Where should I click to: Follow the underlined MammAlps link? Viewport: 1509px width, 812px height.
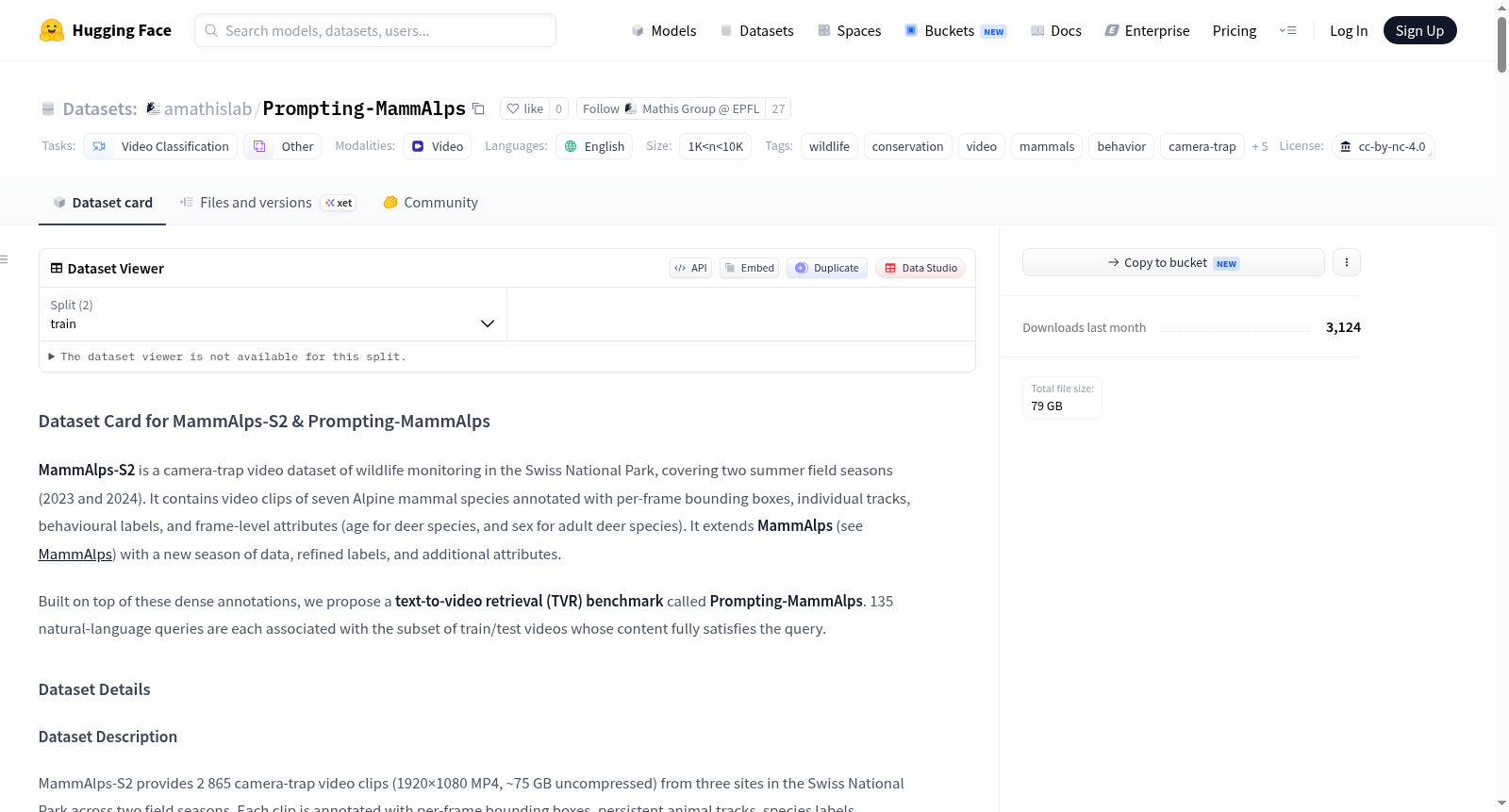pyautogui.click(x=75, y=554)
